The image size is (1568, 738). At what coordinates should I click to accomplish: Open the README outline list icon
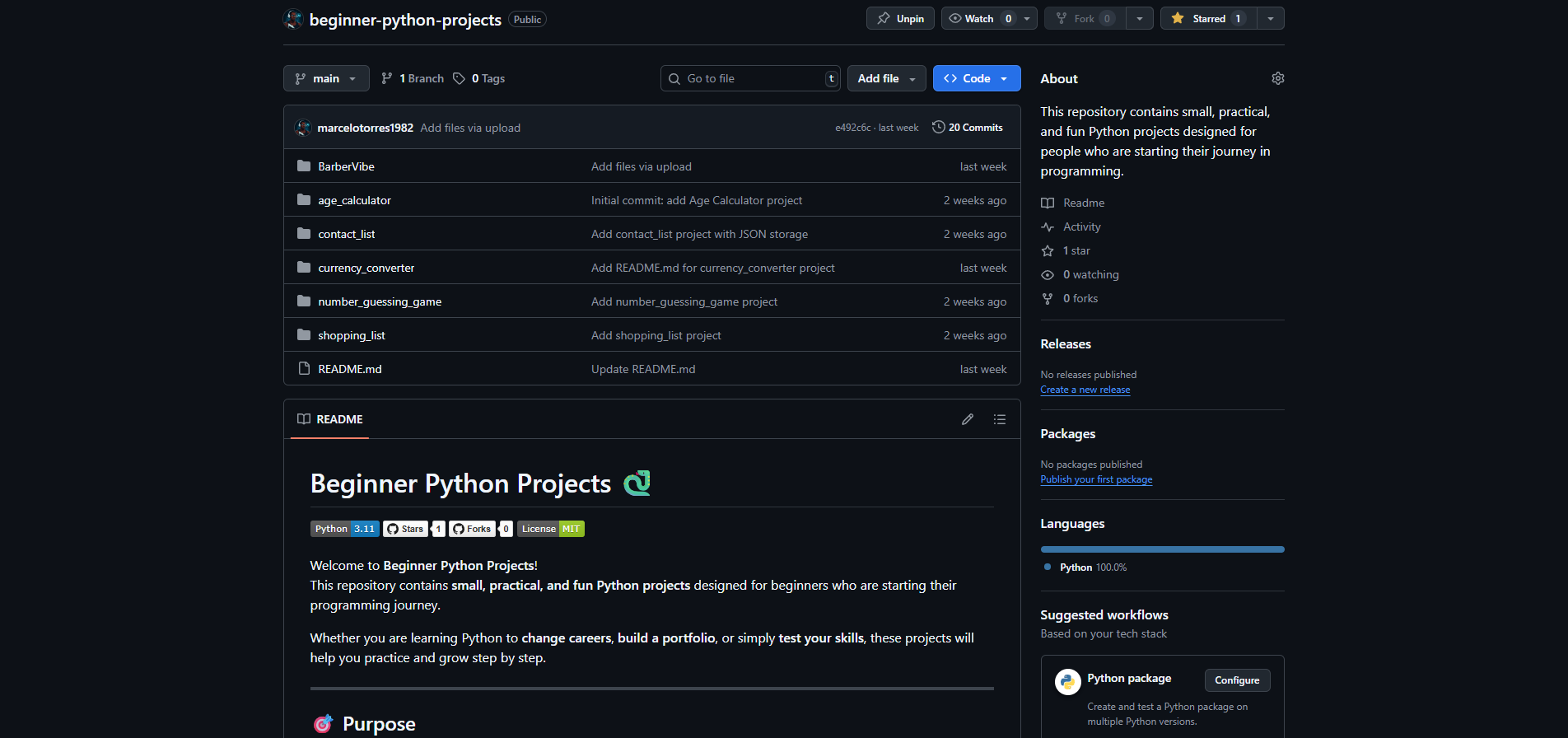pos(1000,419)
